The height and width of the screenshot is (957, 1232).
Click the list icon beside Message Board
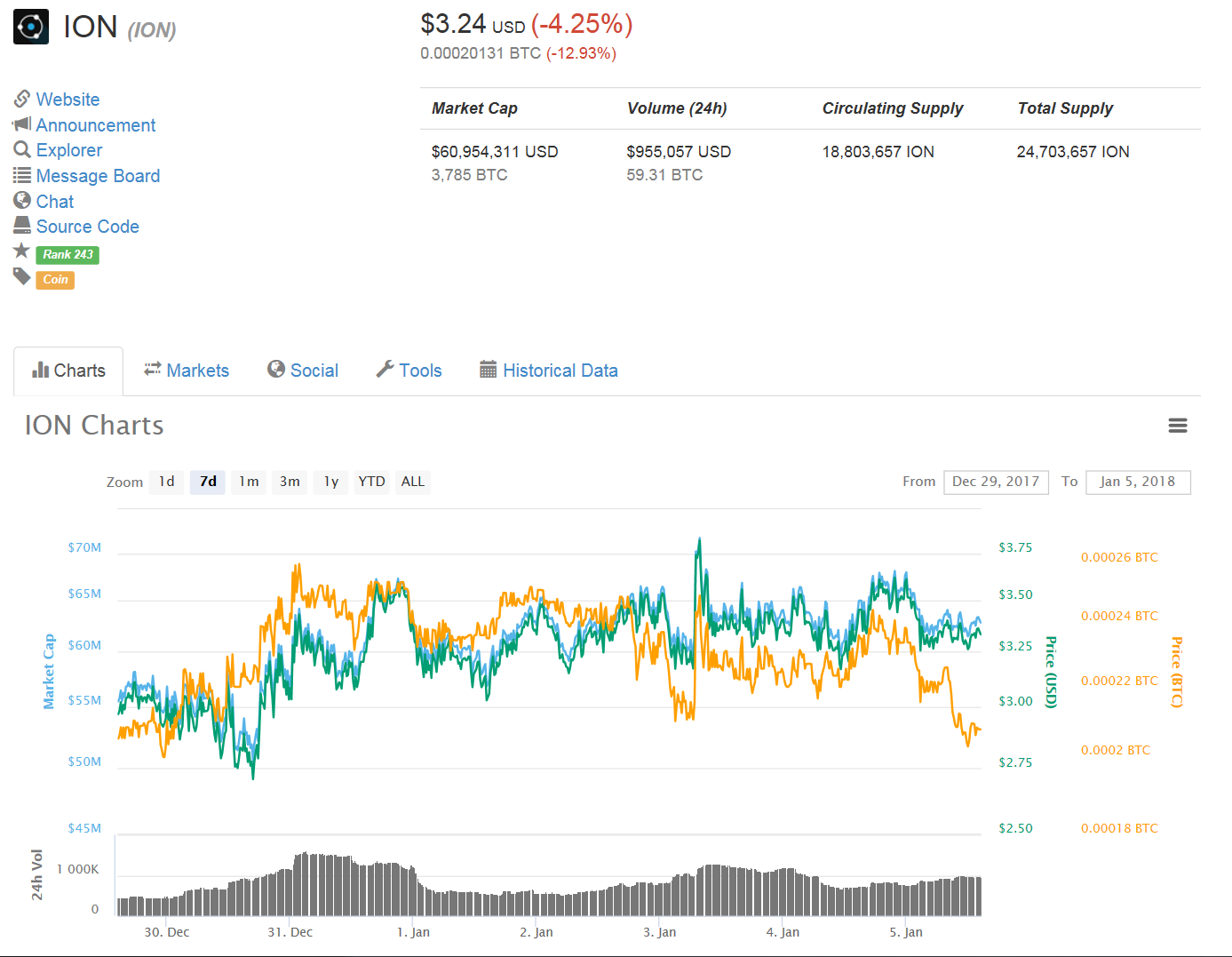(22, 175)
